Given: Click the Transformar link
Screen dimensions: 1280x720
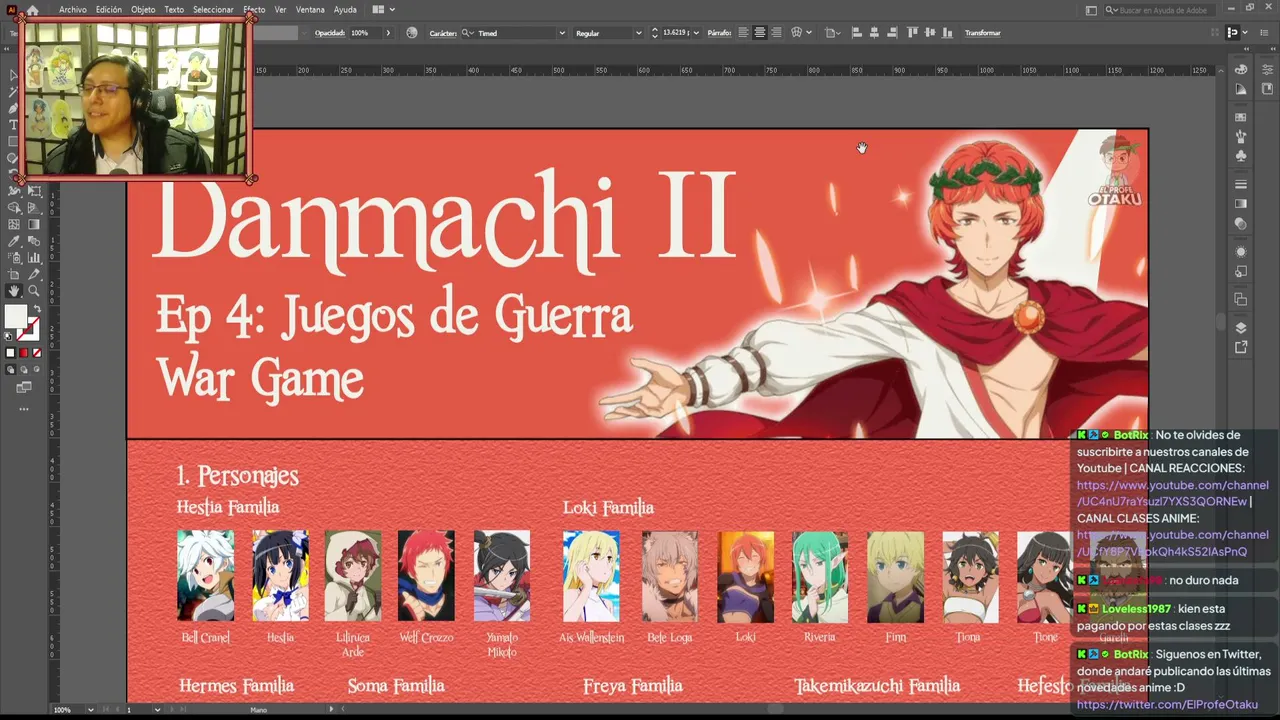Looking at the screenshot, I should point(983,33).
